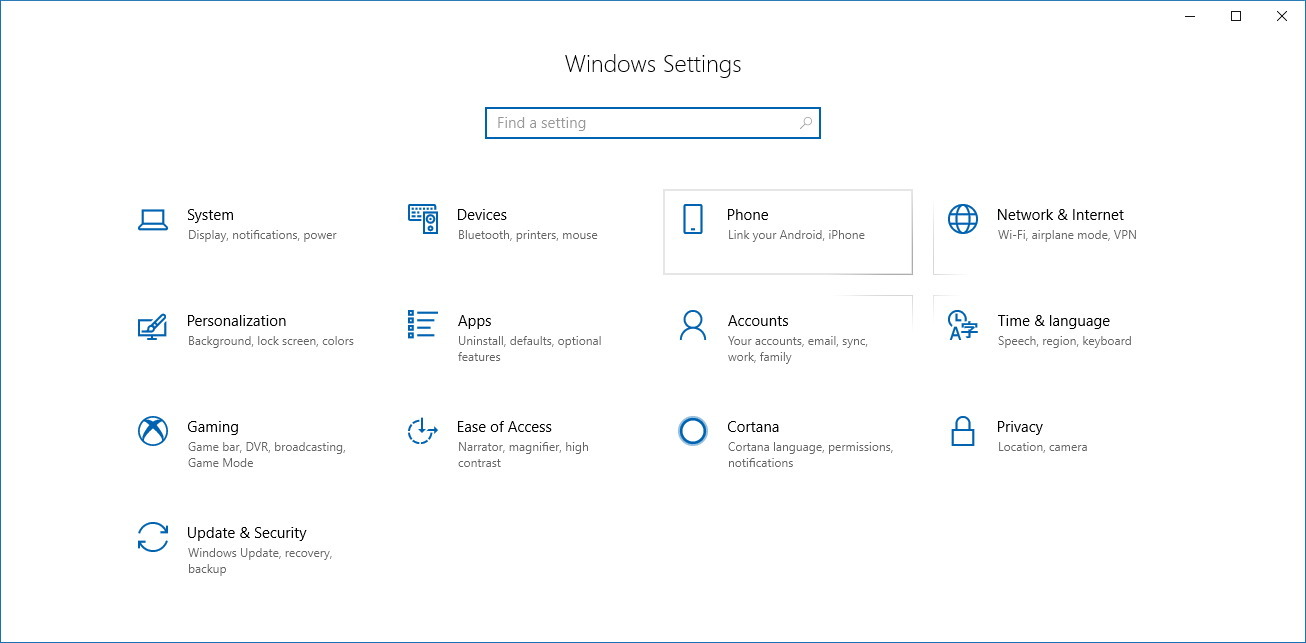1306x643 pixels.
Task: Click 'Windows Update, recovery, backup' description
Action: click(x=260, y=561)
